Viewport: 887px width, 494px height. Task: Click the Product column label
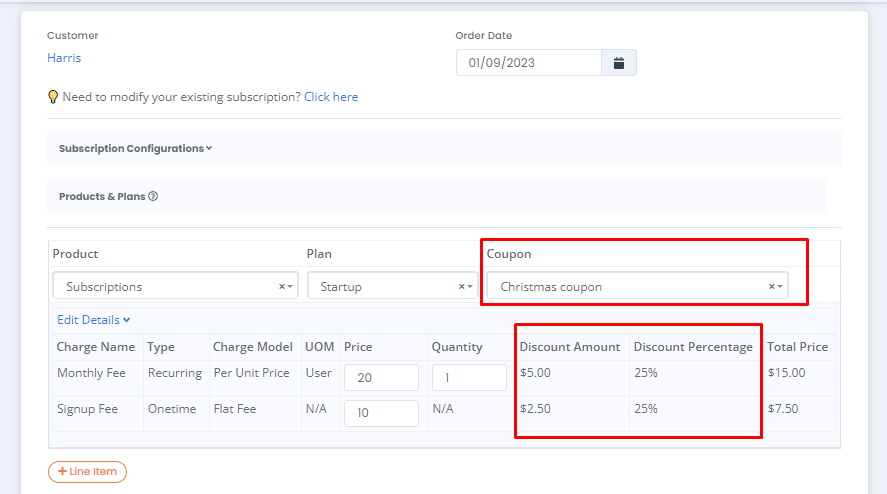pyautogui.click(x=75, y=254)
